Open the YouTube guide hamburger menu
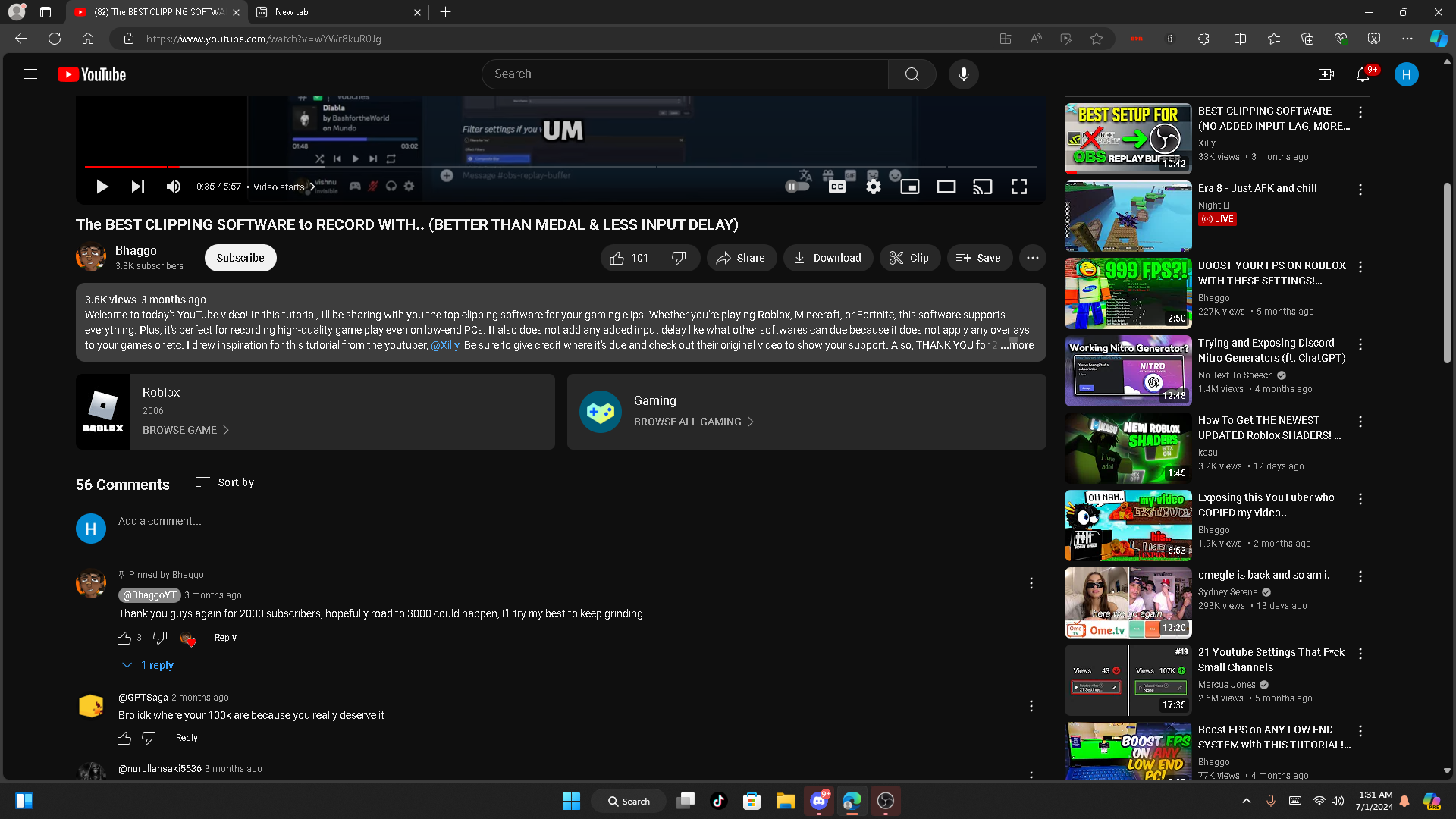 [30, 74]
